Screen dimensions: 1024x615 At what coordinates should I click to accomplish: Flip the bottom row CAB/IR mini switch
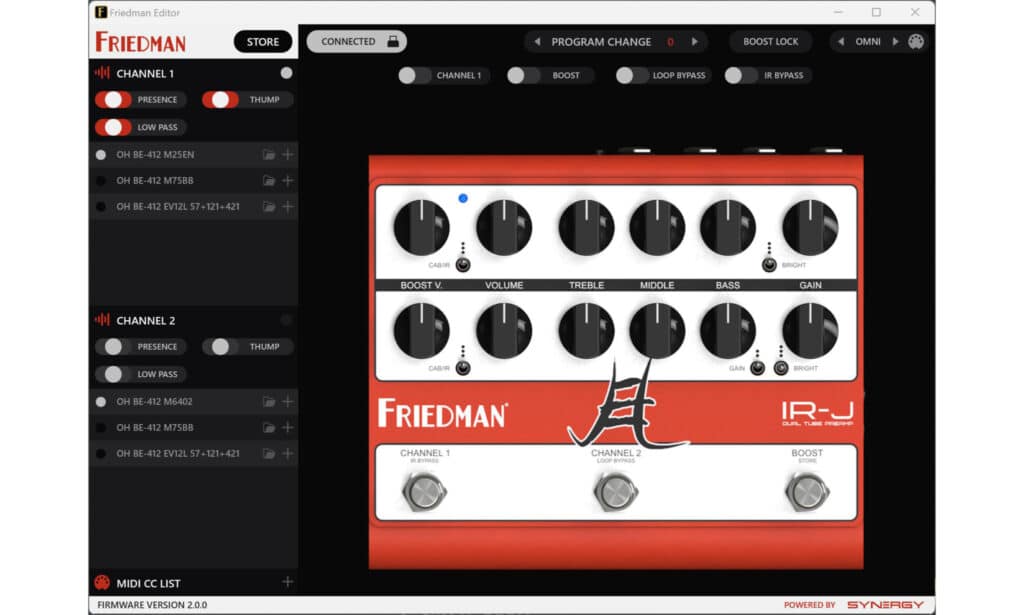(463, 368)
